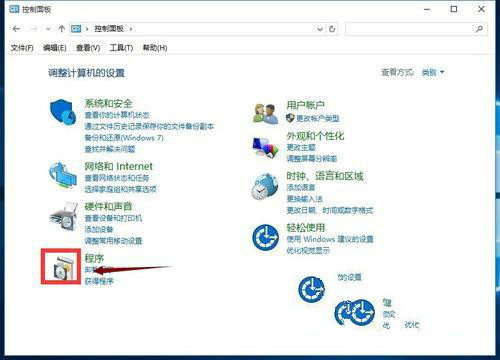Click the title bar Control Panel icon

(x=14, y=9)
